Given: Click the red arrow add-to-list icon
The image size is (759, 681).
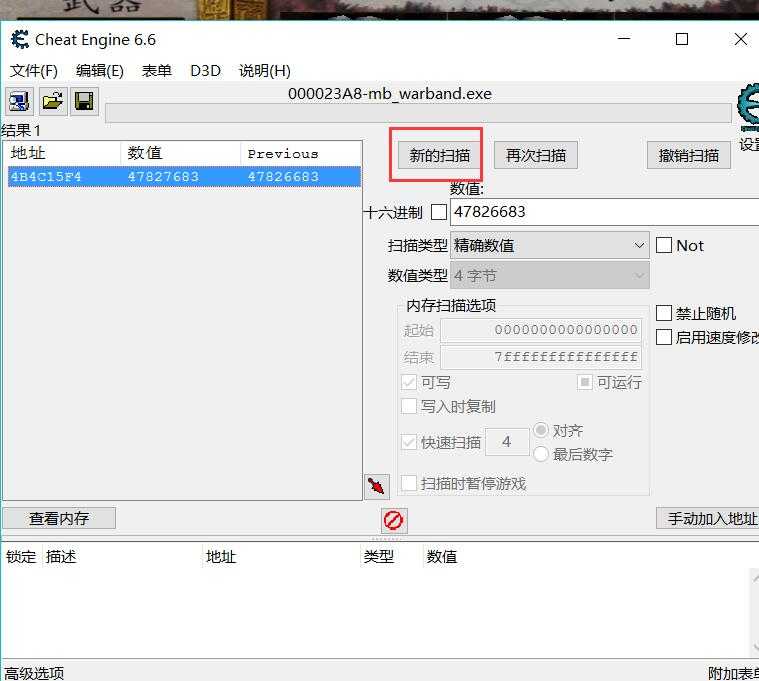Looking at the screenshot, I should pyautogui.click(x=377, y=485).
